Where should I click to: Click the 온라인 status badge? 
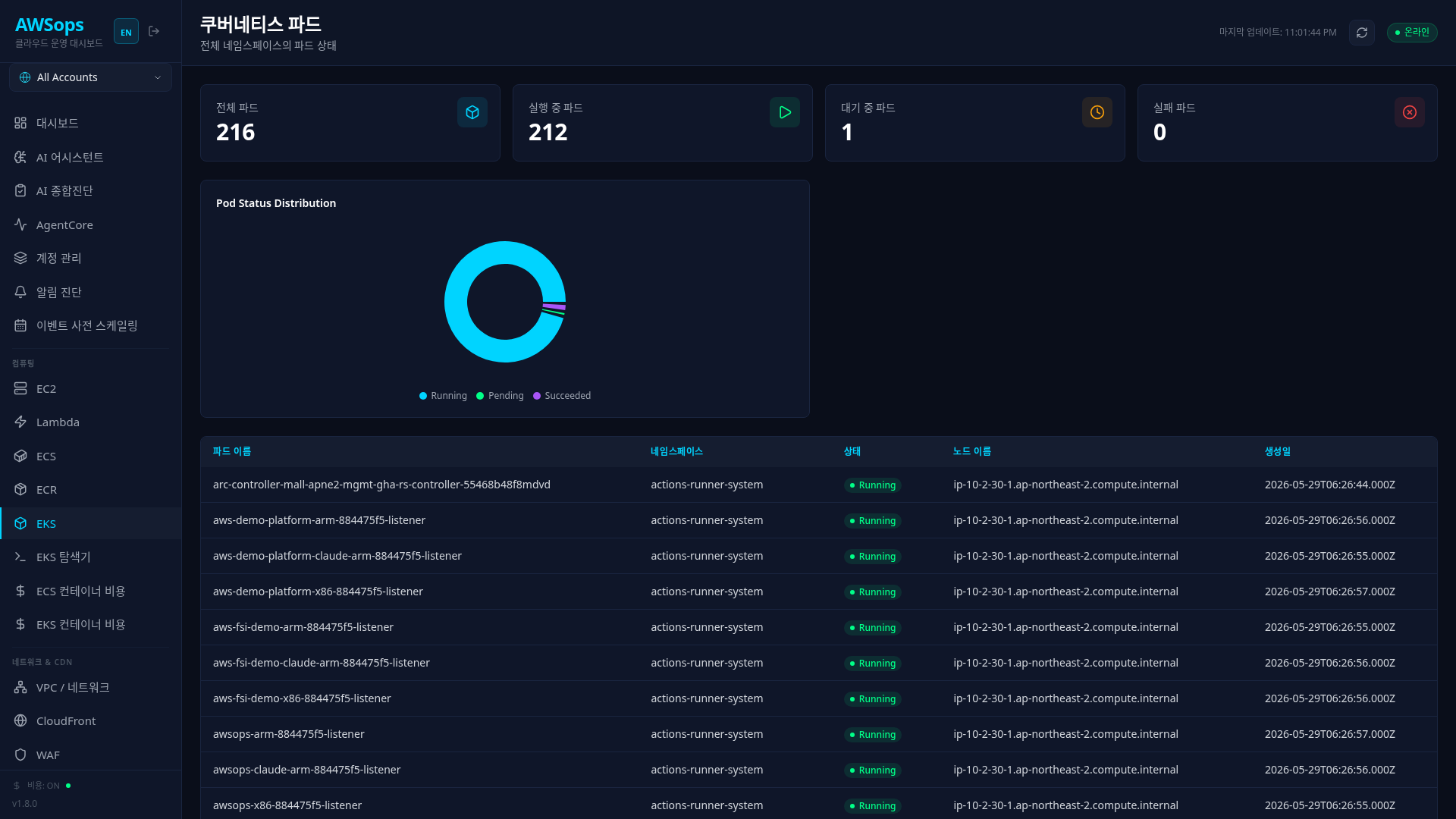click(x=1412, y=33)
